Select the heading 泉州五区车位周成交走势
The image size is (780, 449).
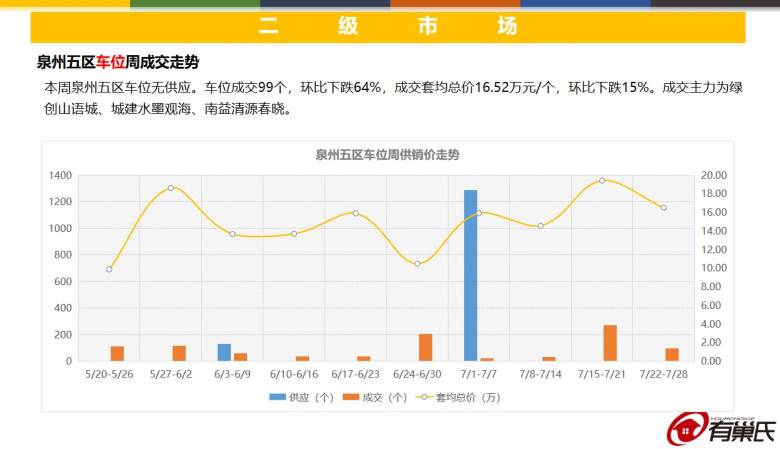coord(118,62)
